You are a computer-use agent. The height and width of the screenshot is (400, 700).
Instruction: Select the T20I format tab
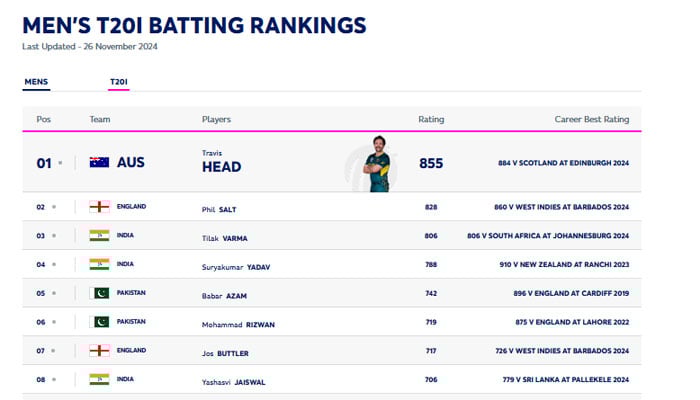(119, 82)
